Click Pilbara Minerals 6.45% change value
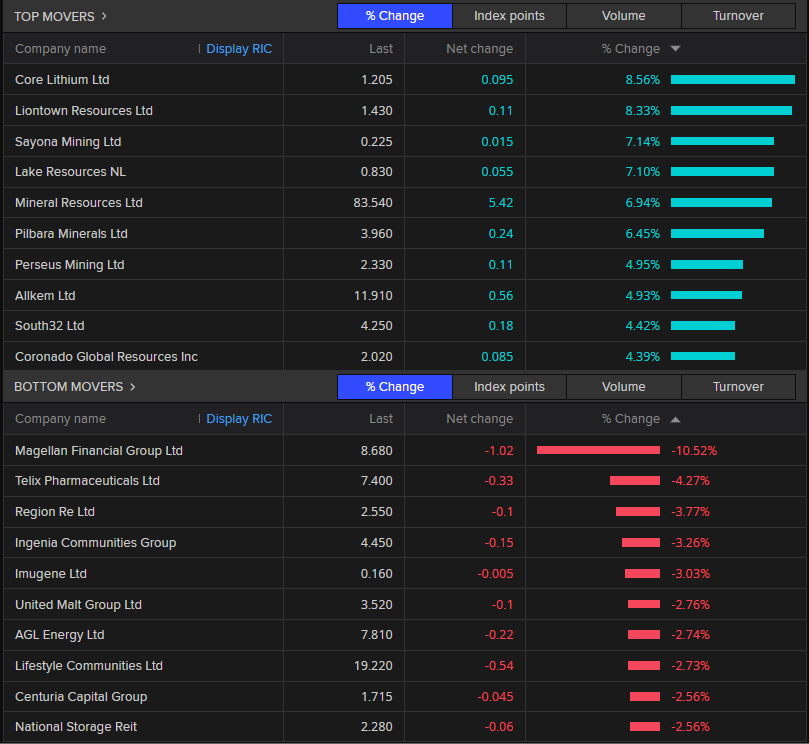 tap(643, 234)
